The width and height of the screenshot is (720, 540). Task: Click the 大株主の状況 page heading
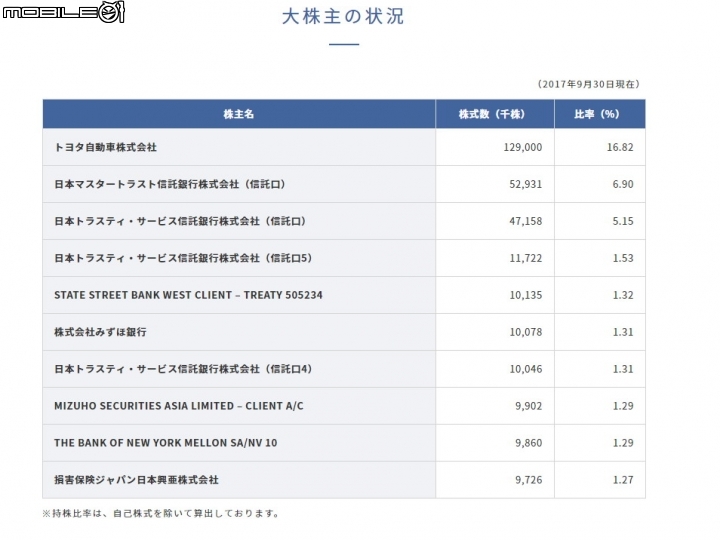(343, 17)
